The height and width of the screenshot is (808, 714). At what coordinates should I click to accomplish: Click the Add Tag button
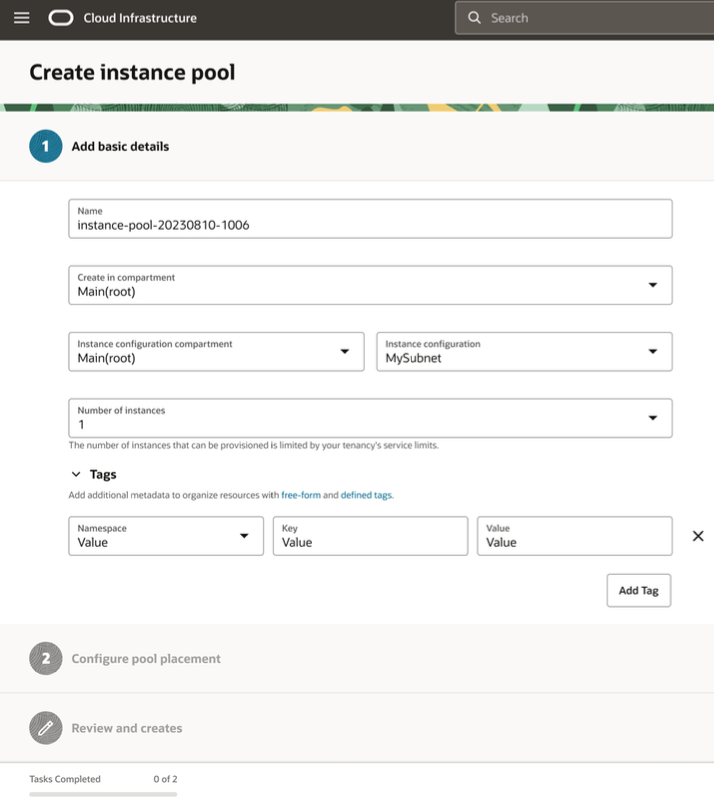[x=638, y=590]
